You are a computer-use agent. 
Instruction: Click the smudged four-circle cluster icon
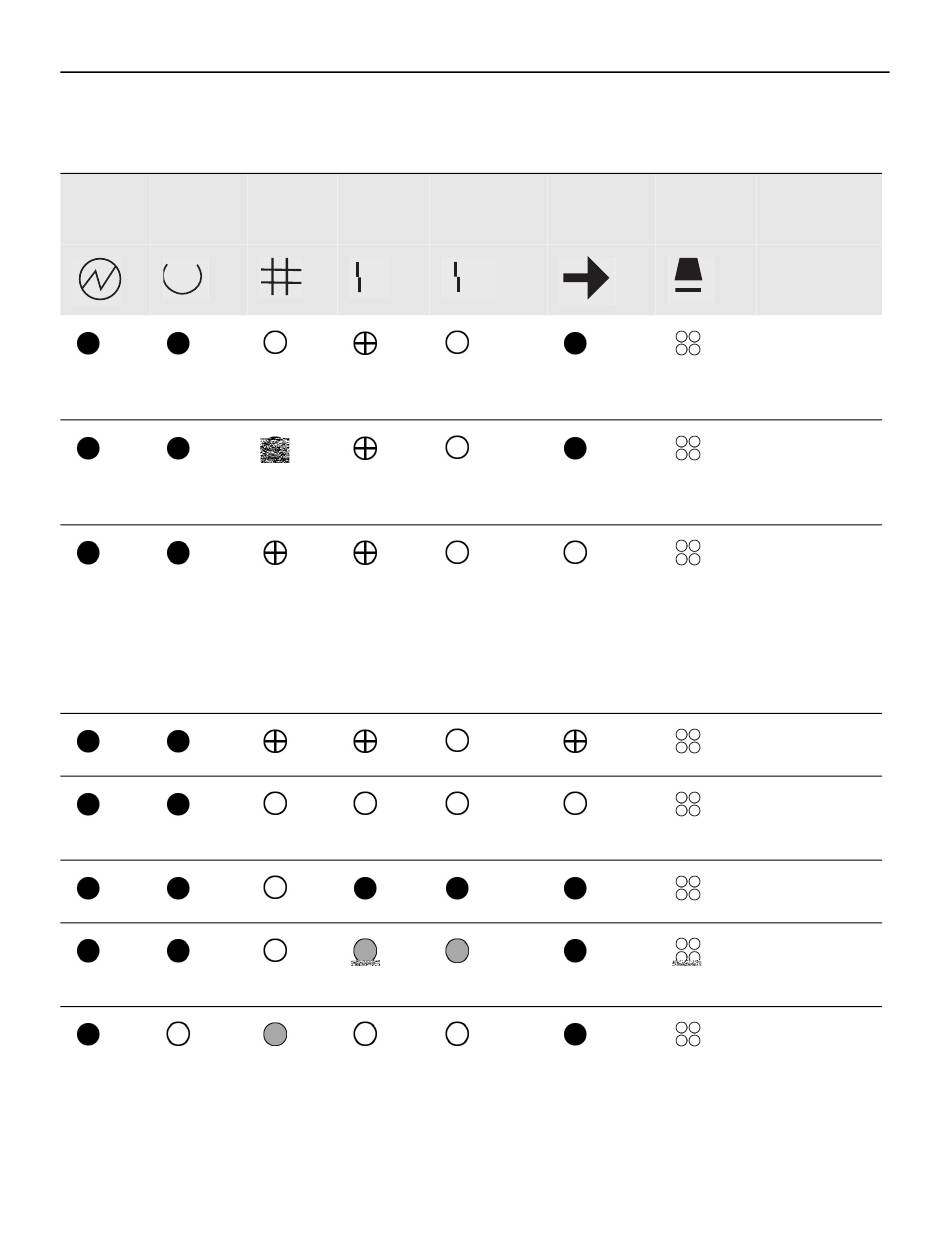pyautogui.click(x=688, y=951)
